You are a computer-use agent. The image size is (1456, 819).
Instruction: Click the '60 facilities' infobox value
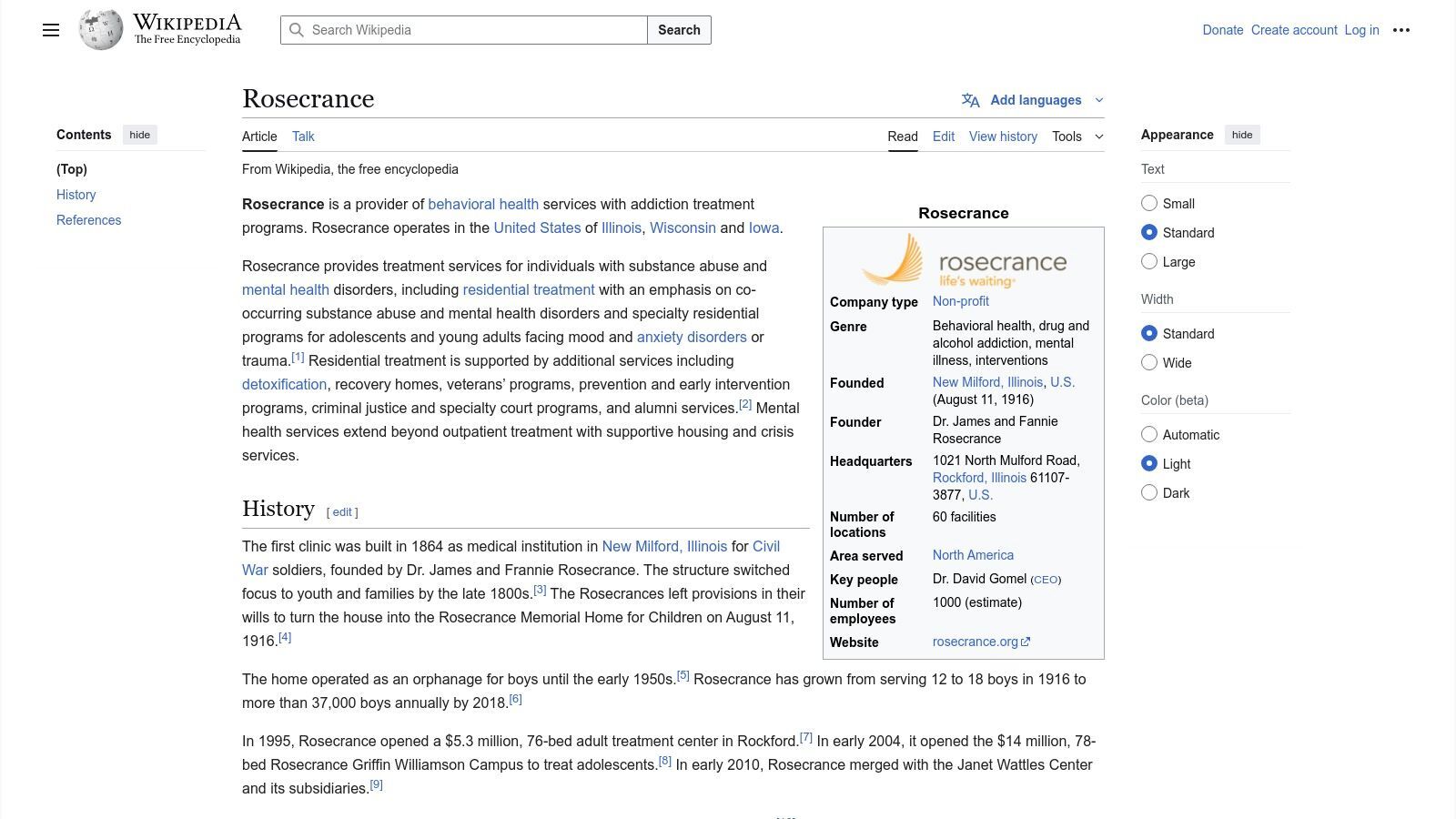964,517
